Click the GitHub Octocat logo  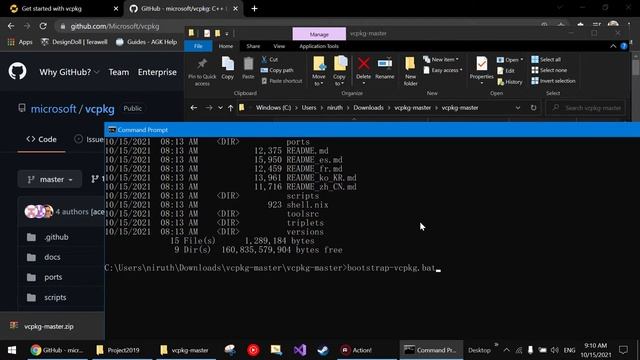click(17, 71)
